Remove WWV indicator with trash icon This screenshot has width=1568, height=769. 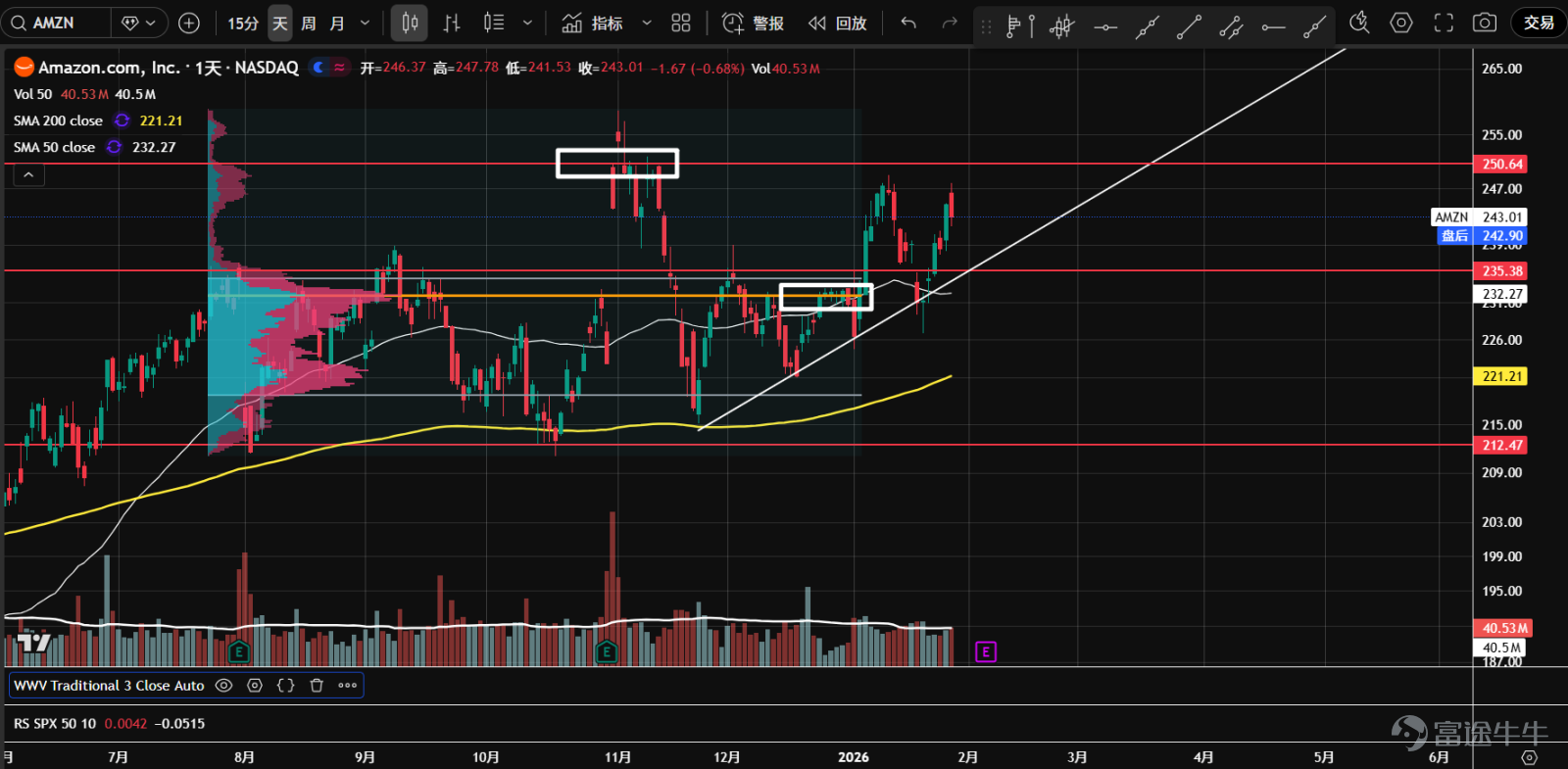(317, 686)
